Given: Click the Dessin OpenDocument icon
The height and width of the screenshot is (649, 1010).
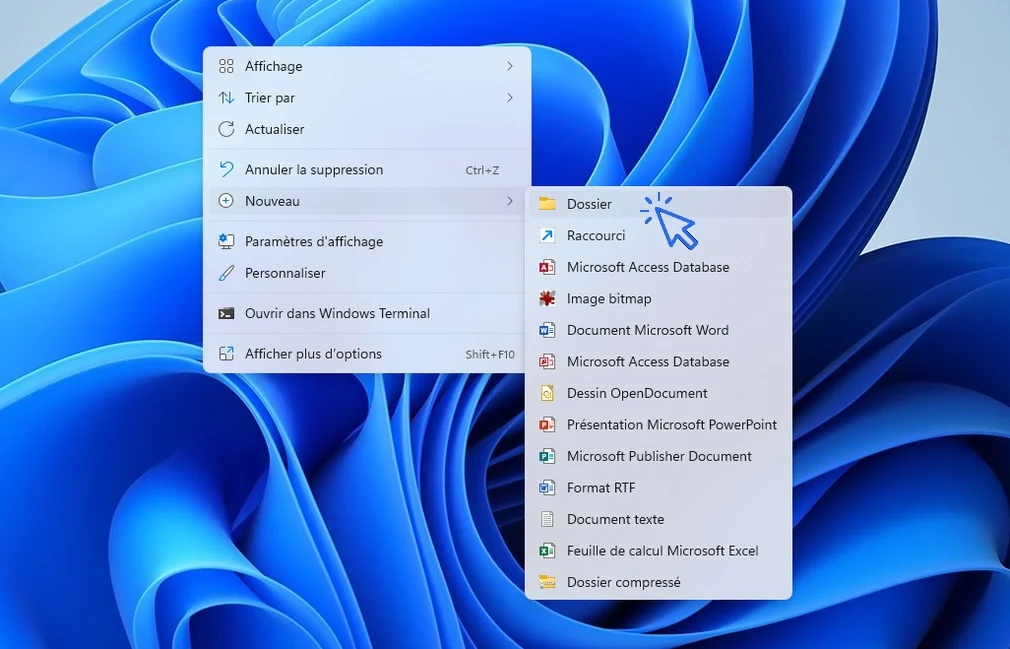Looking at the screenshot, I should [548, 393].
